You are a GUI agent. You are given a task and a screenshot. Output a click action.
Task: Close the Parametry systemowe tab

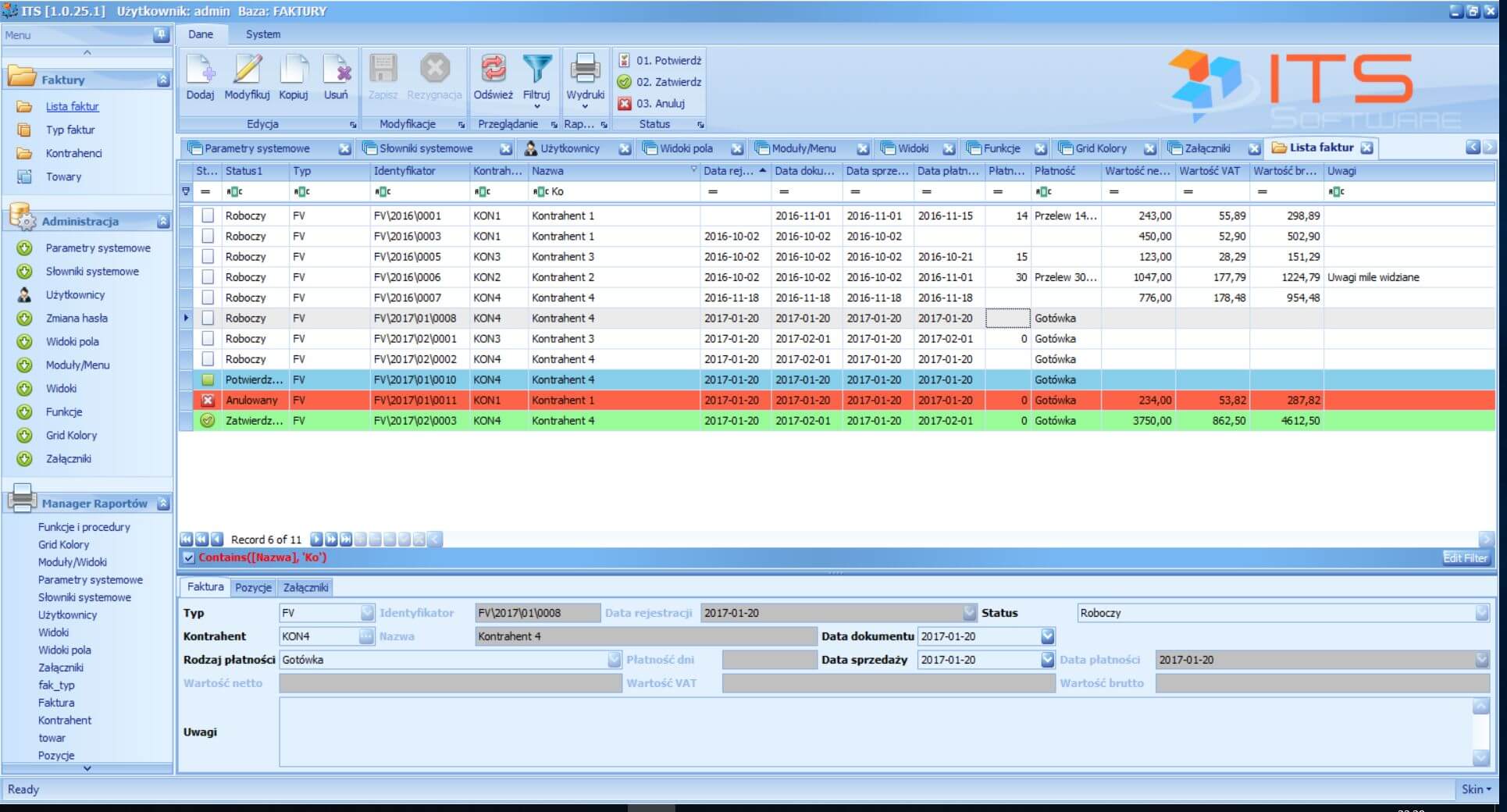pos(344,148)
